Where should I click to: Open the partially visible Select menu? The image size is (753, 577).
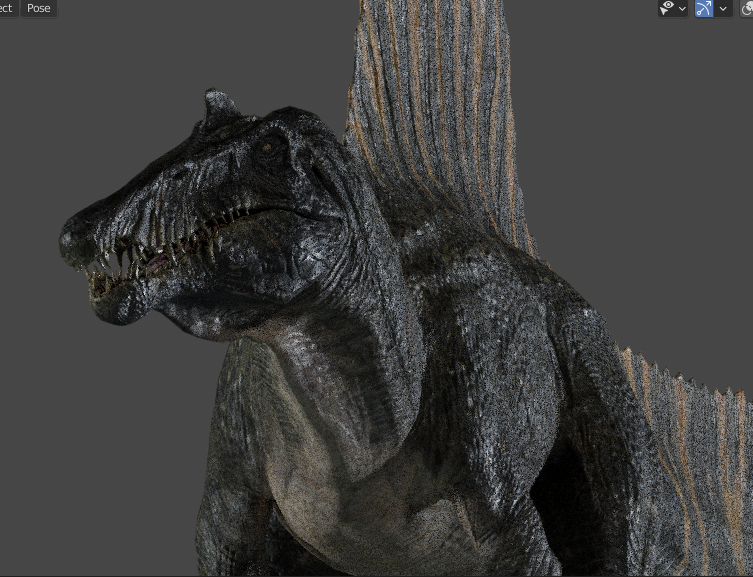(x=8, y=8)
